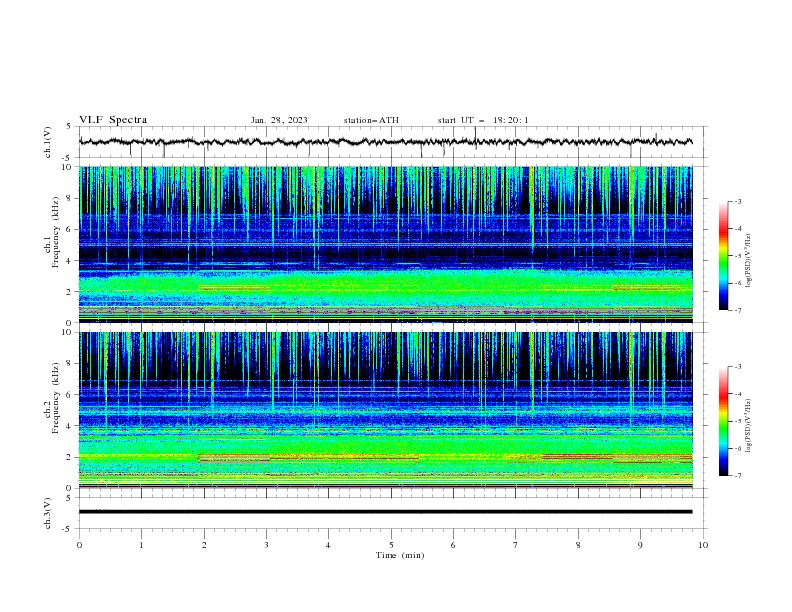Click the ch.1 voltage waveform trace
This screenshot has width=792, height=612.
(x=386, y=142)
